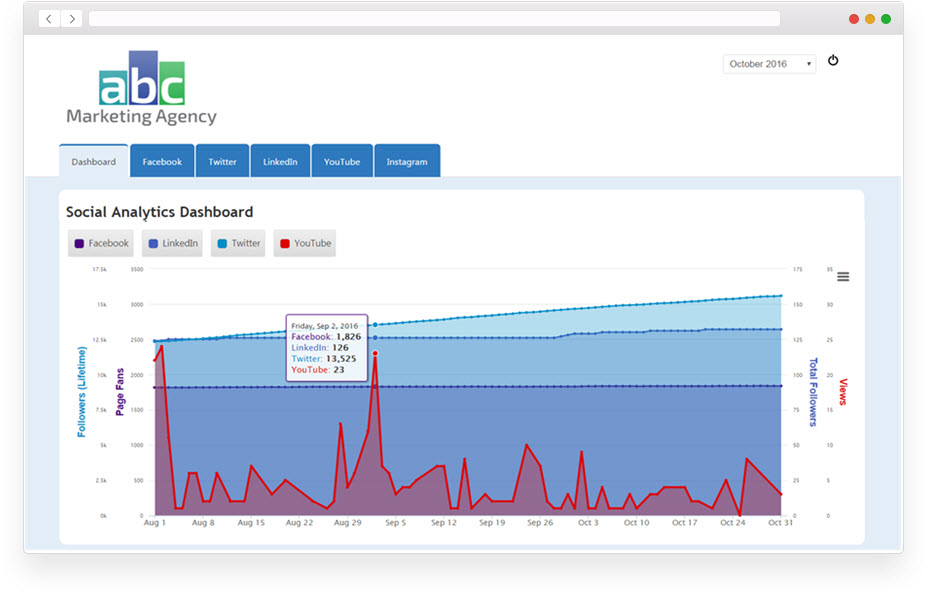Viewport: 927px width, 594px height.
Task: Select the Dashboard tab
Action: (x=94, y=162)
